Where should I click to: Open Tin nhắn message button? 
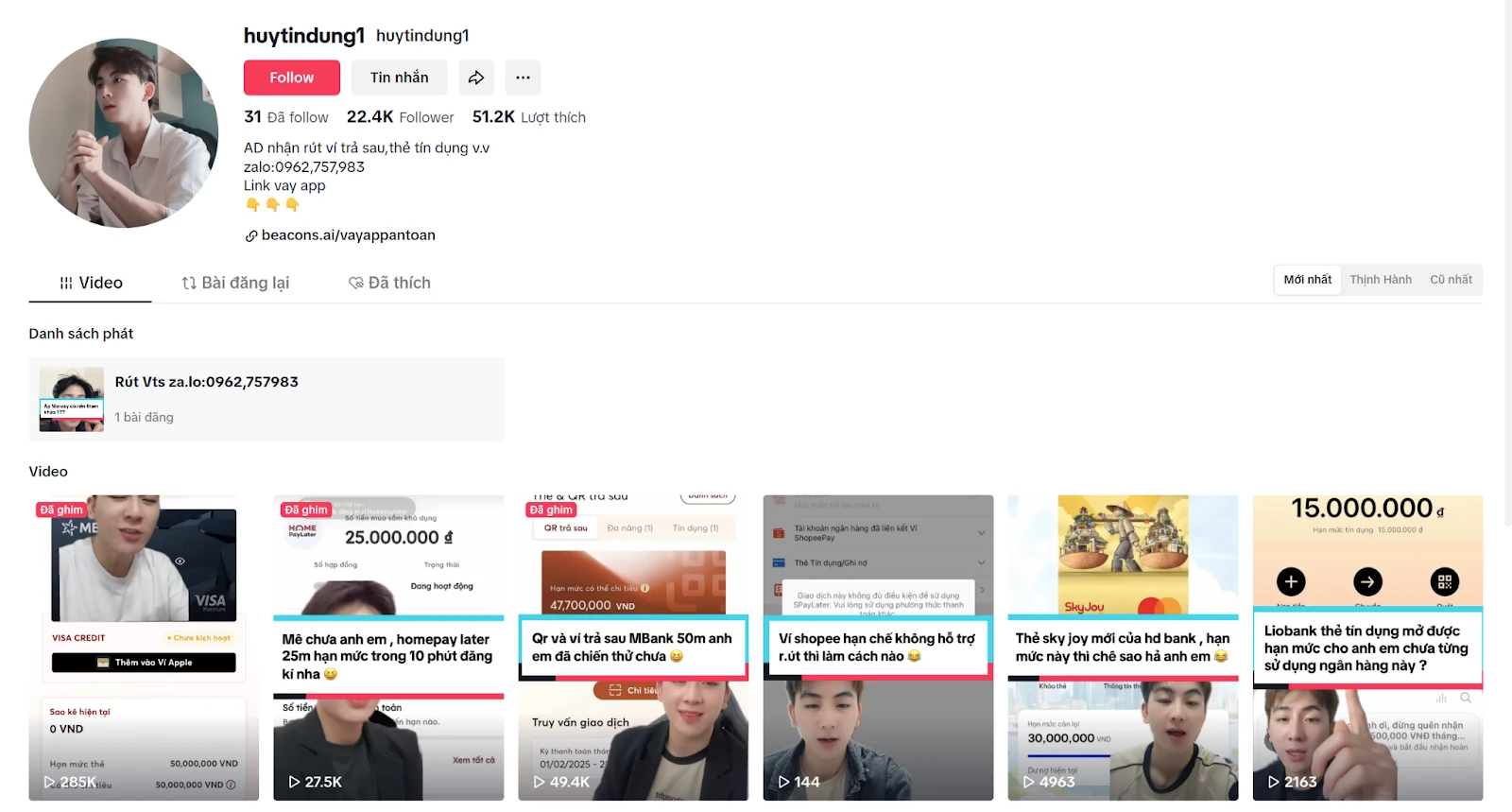pyautogui.click(x=400, y=78)
